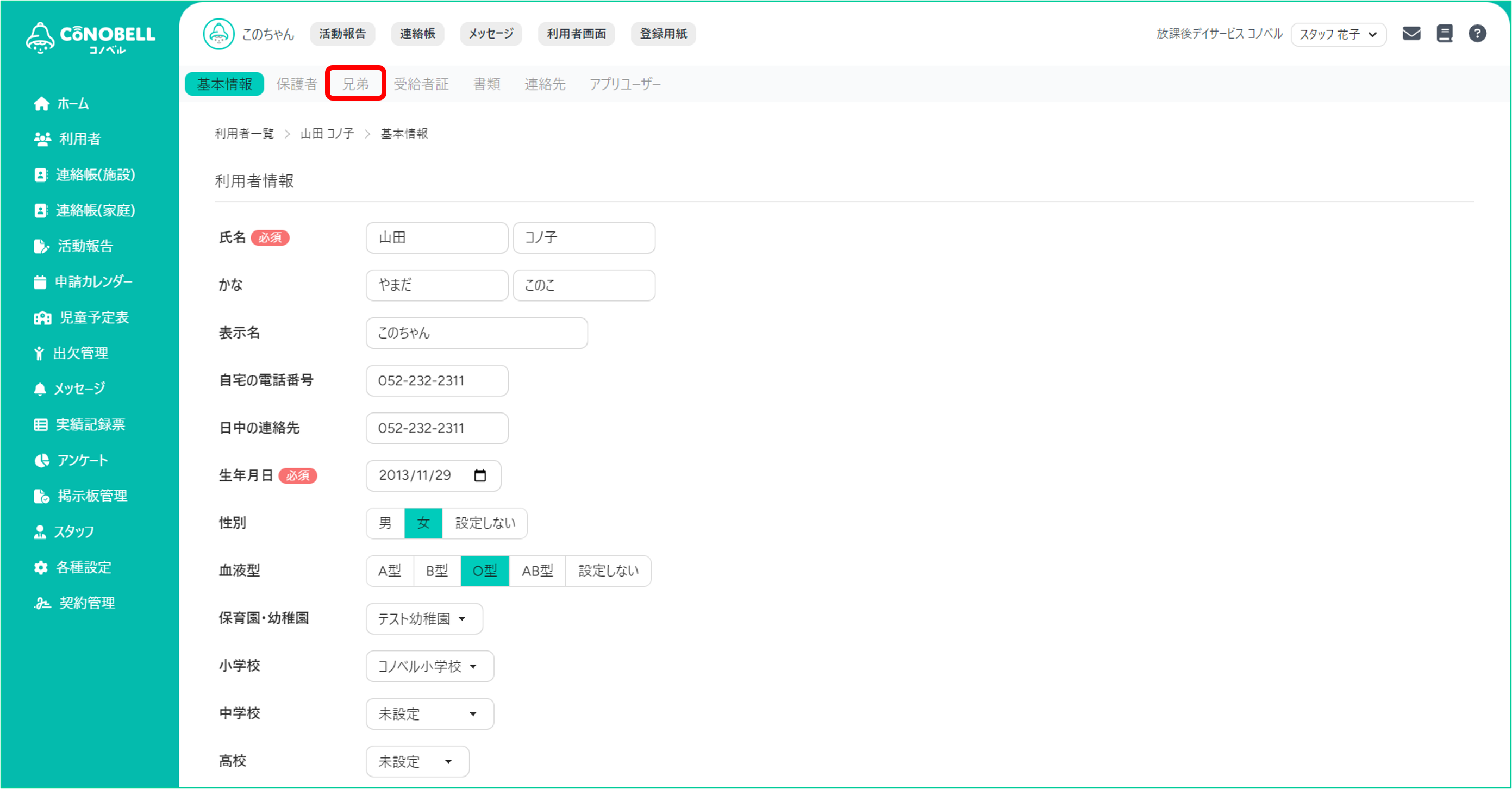The width and height of the screenshot is (1512, 789).
Task: Select blood type A型
Action: click(x=390, y=571)
